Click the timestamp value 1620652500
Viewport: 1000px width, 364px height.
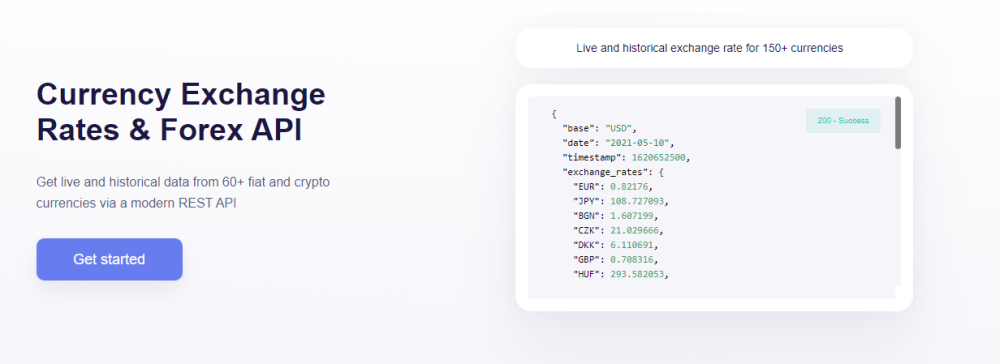659,157
